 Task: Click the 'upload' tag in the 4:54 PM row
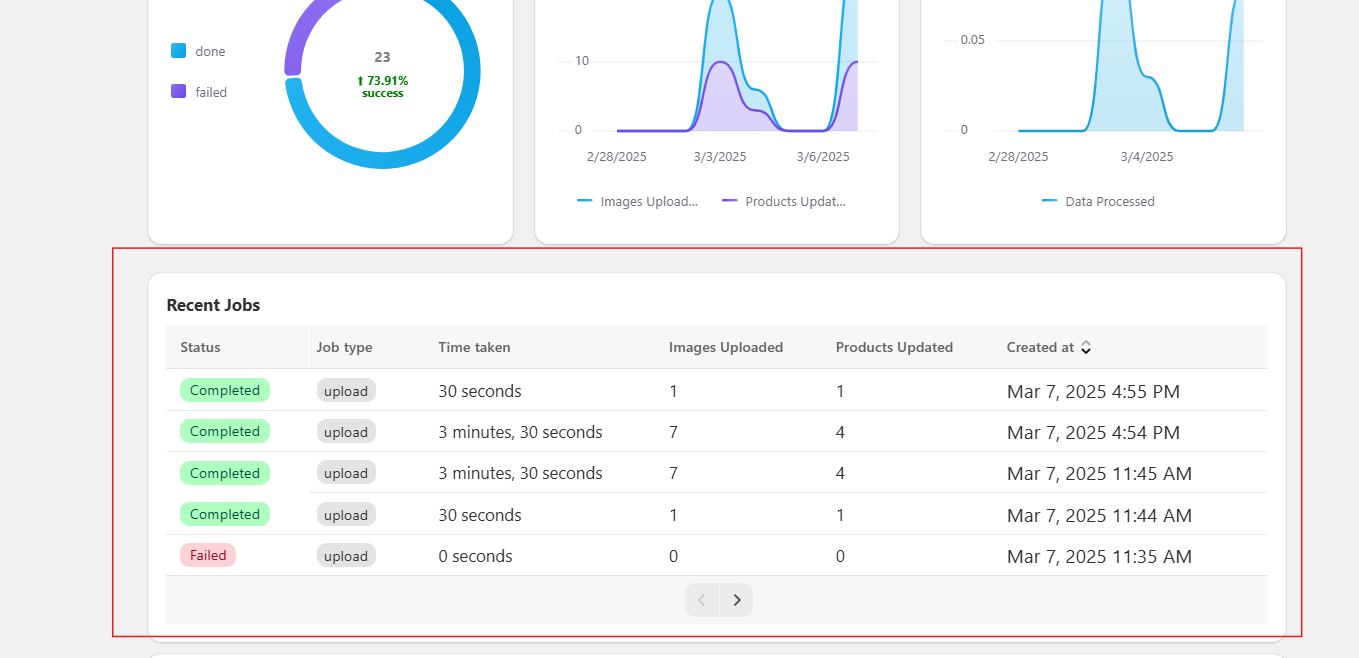[x=346, y=432]
